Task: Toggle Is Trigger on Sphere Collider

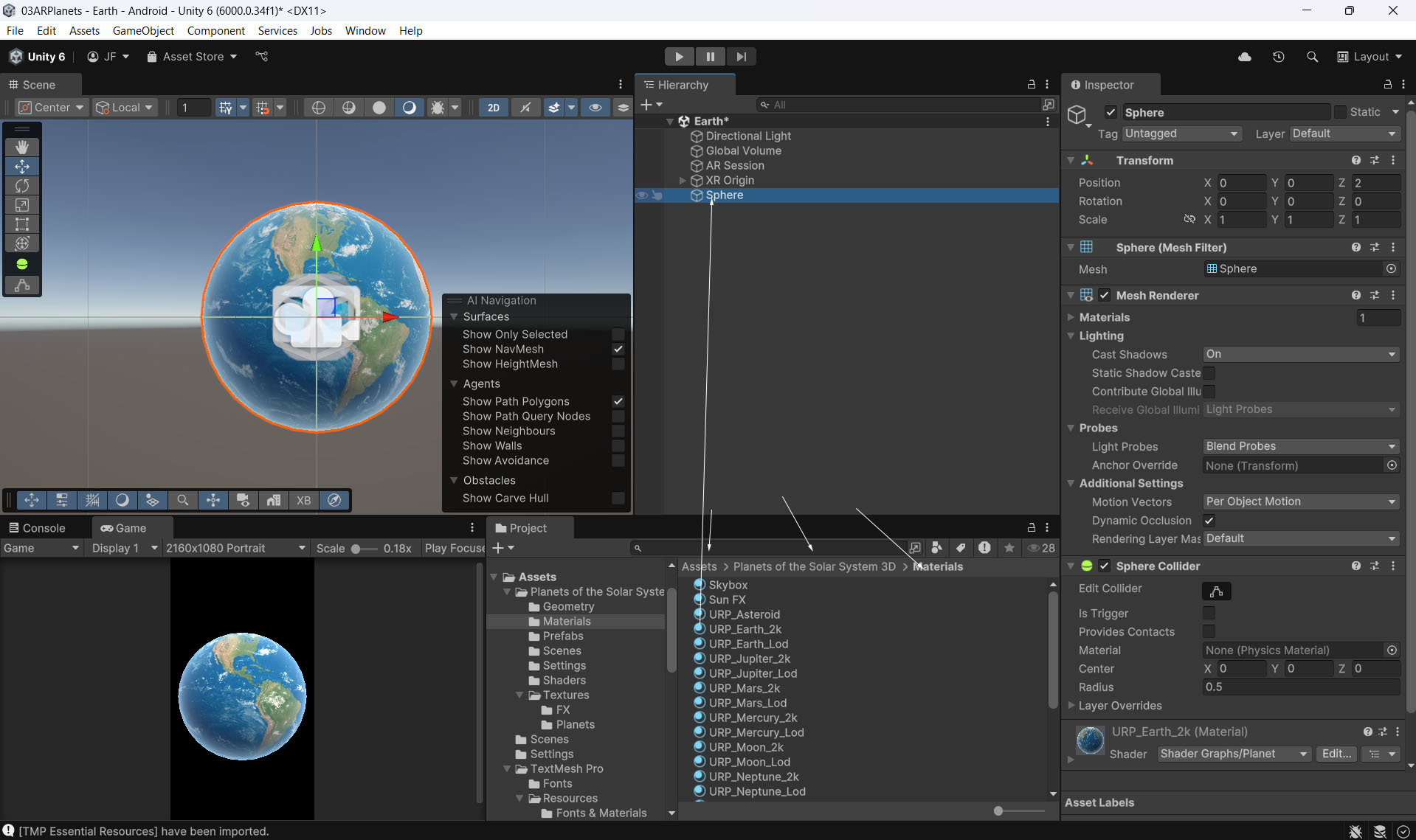Action: [x=1209, y=614]
